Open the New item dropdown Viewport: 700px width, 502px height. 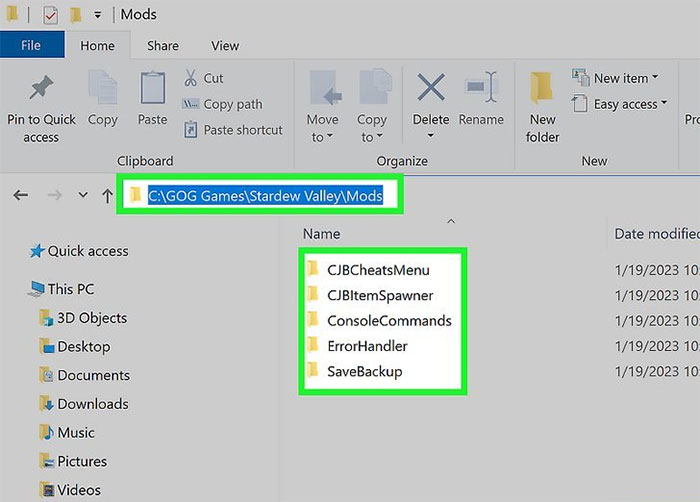click(615, 78)
